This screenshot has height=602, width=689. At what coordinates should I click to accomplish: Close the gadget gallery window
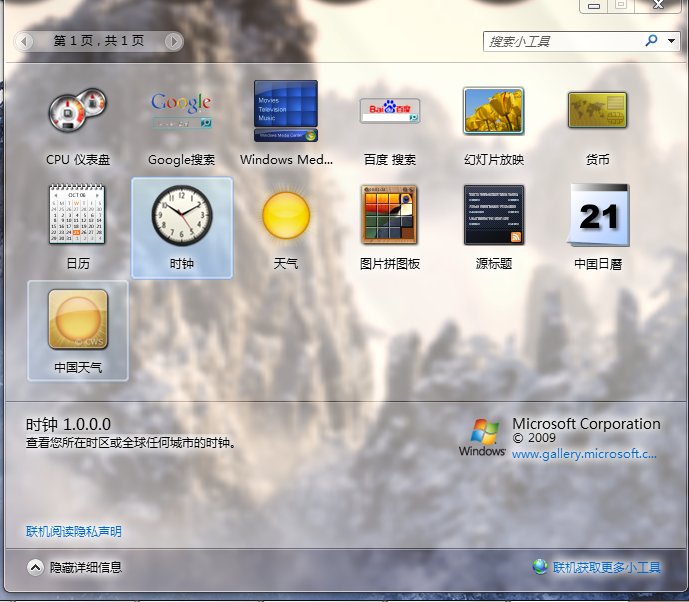pos(658,5)
